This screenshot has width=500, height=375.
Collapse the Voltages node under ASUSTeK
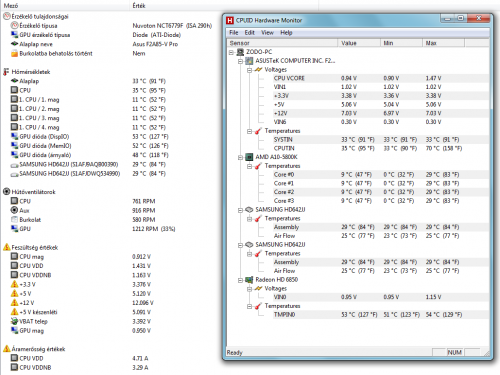point(249,70)
